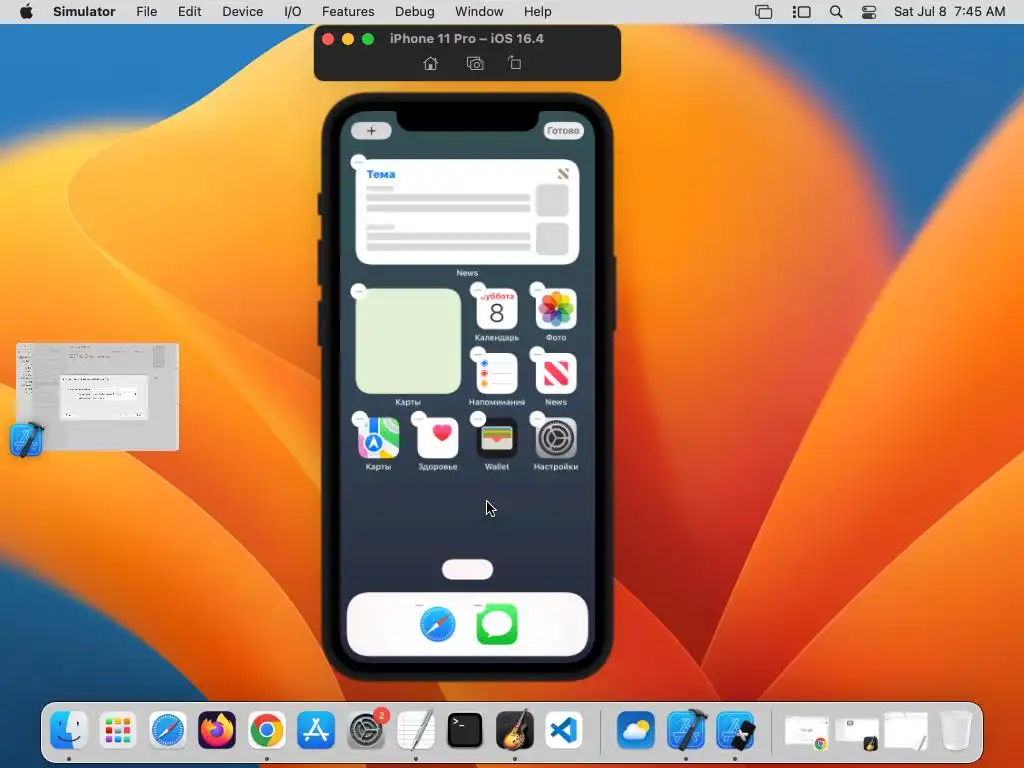Open Weather from the macOS Dock
The width and height of the screenshot is (1024, 768).
pyautogui.click(x=635, y=729)
